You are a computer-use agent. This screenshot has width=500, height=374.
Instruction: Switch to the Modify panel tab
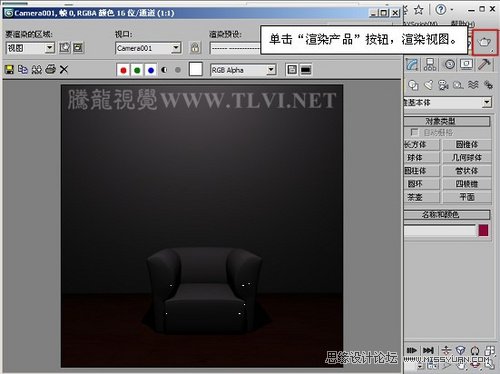(x=413, y=64)
